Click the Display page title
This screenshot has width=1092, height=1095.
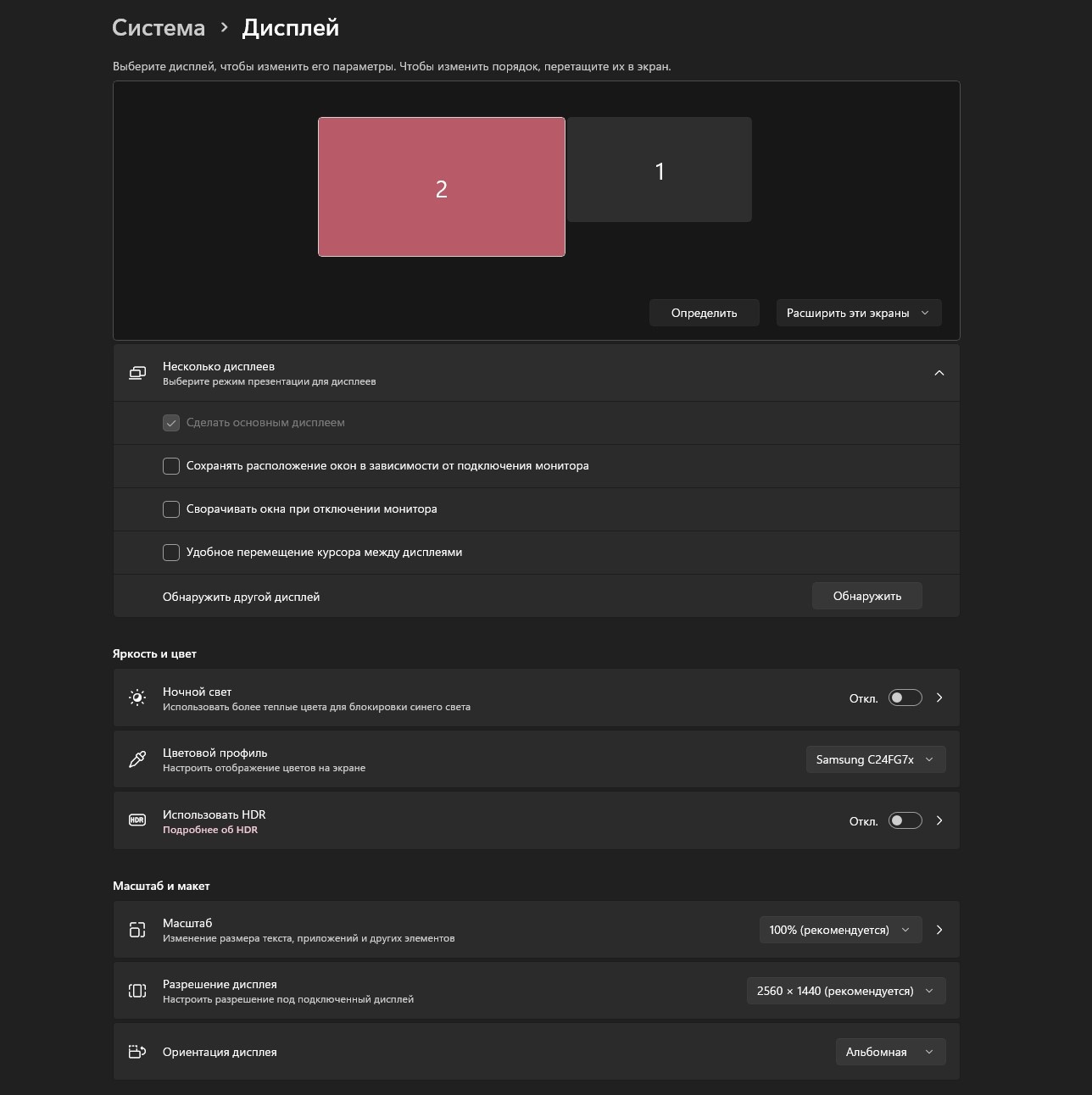(291, 28)
